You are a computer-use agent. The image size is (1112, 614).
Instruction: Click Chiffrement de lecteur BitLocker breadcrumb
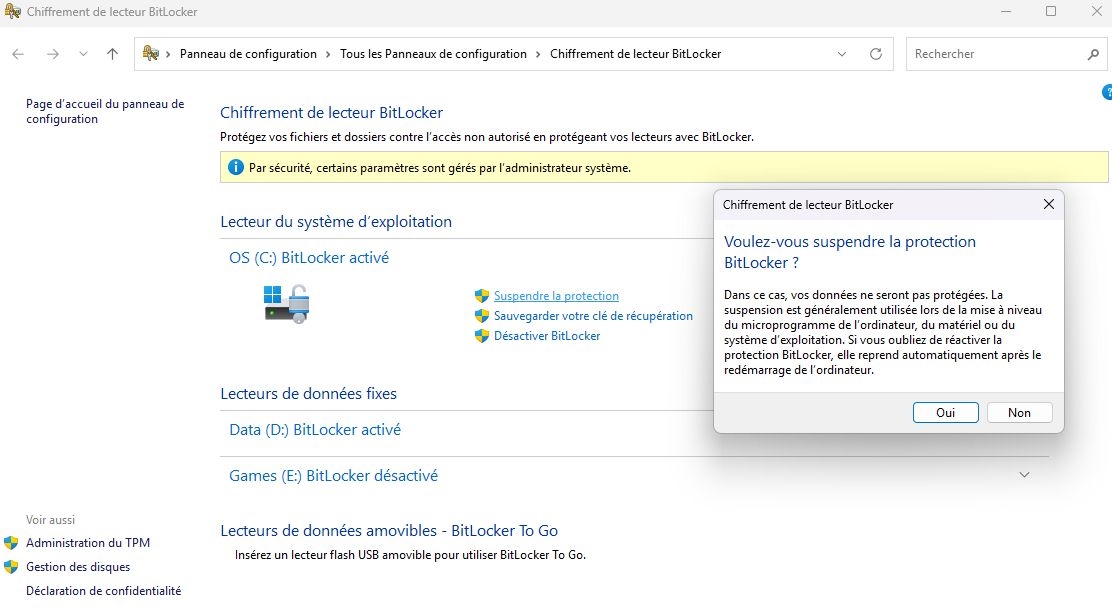coord(635,54)
